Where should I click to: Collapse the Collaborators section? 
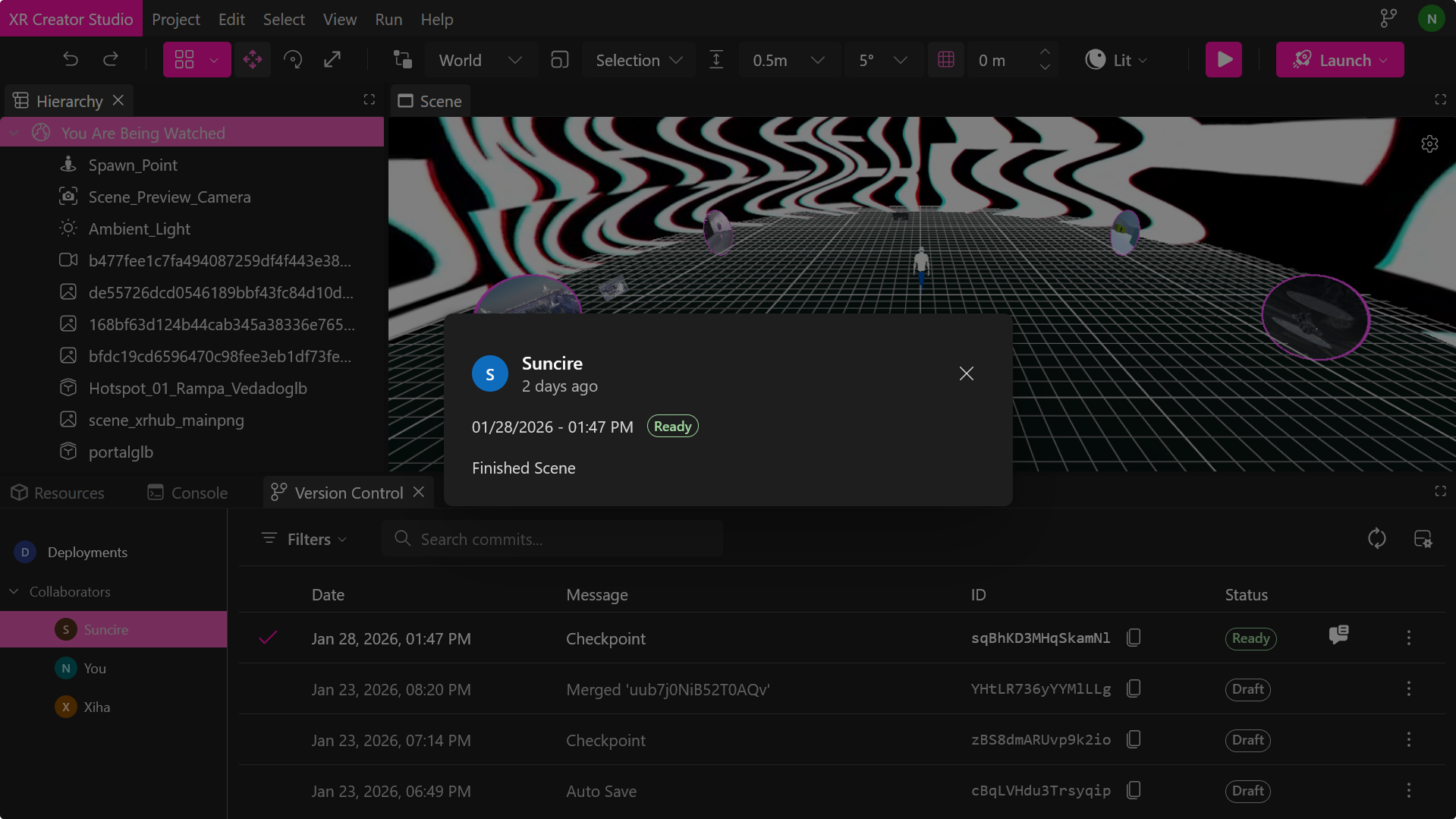tap(14, 591)
